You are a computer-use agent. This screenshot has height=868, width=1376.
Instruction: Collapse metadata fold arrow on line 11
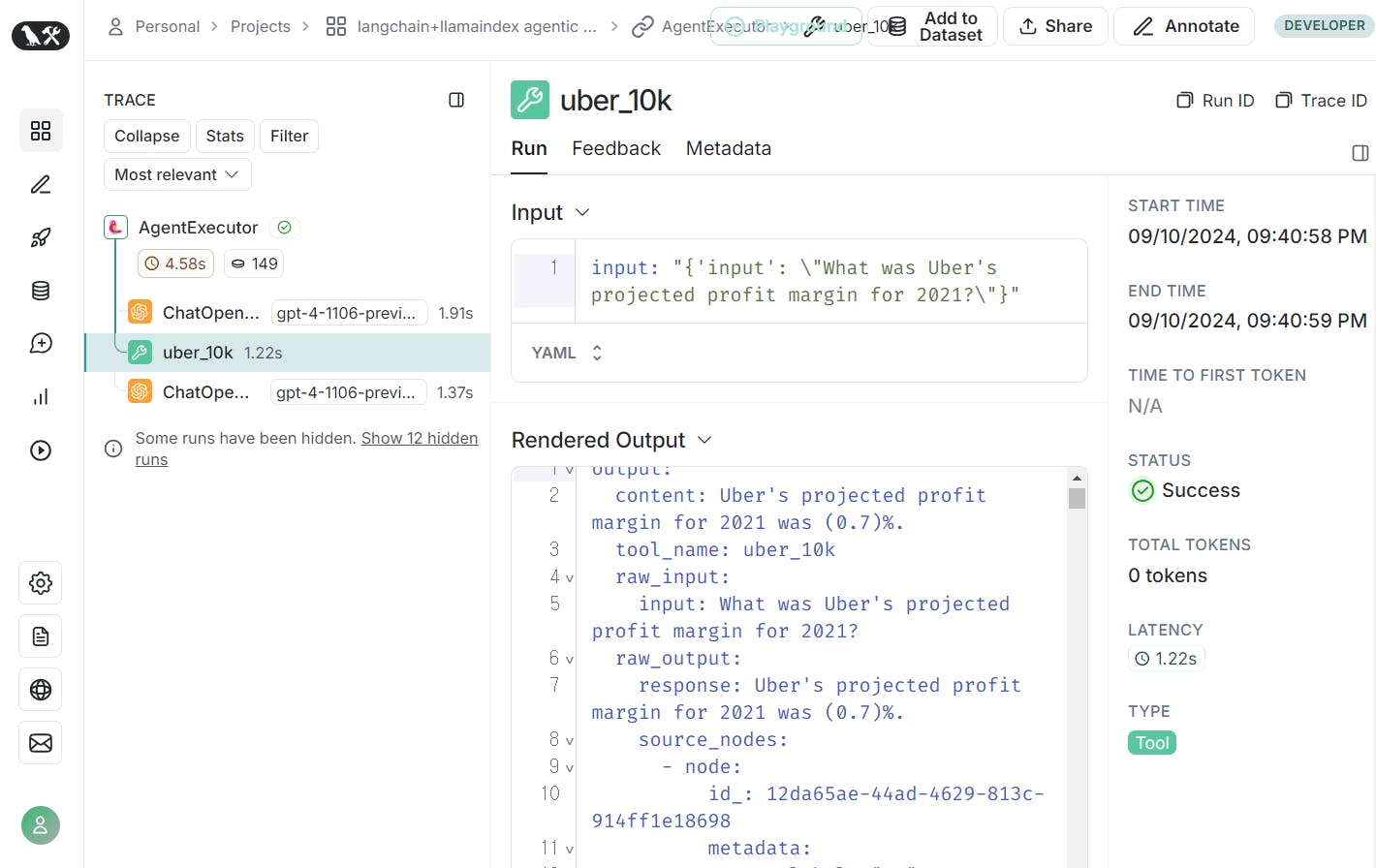tap(569, 849)
